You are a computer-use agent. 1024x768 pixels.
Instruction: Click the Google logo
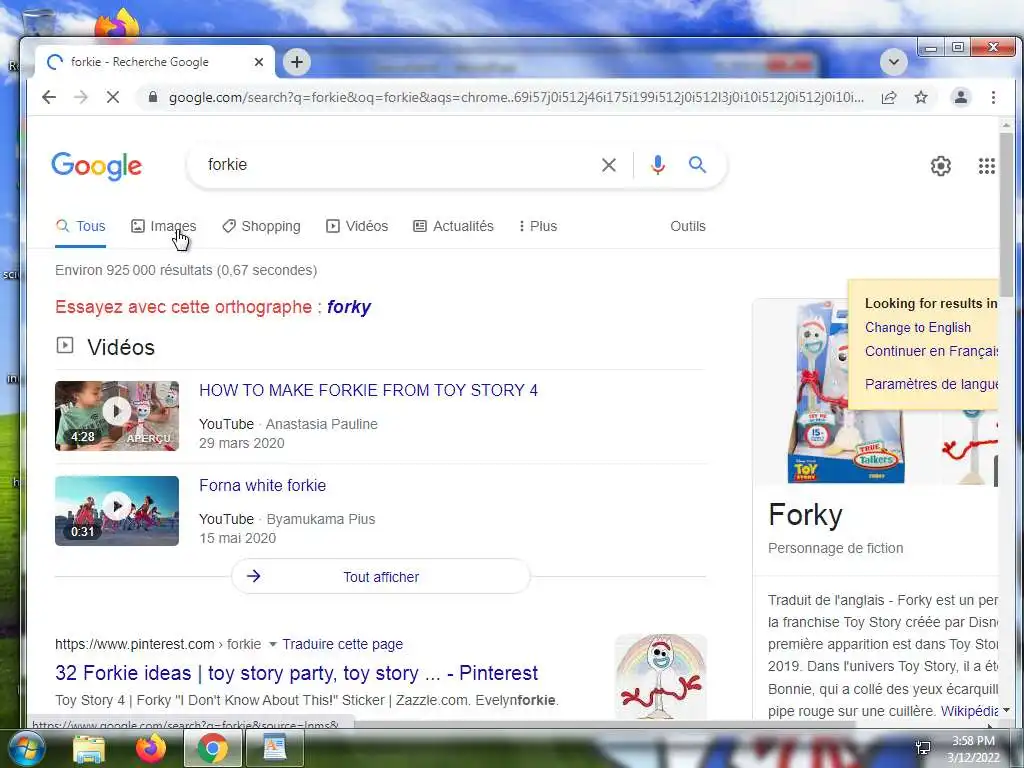click(96, 166)
